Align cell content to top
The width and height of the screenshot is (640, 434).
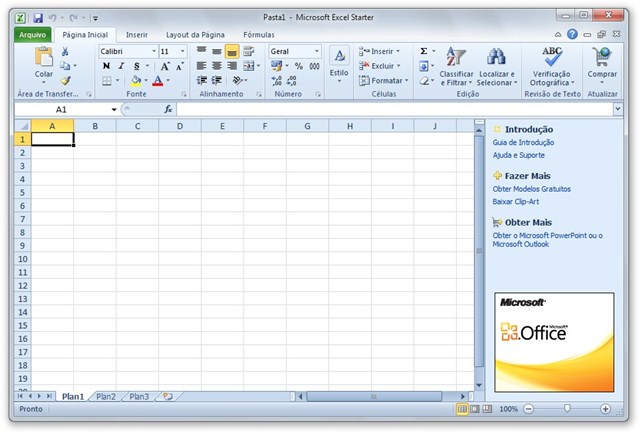201,51
